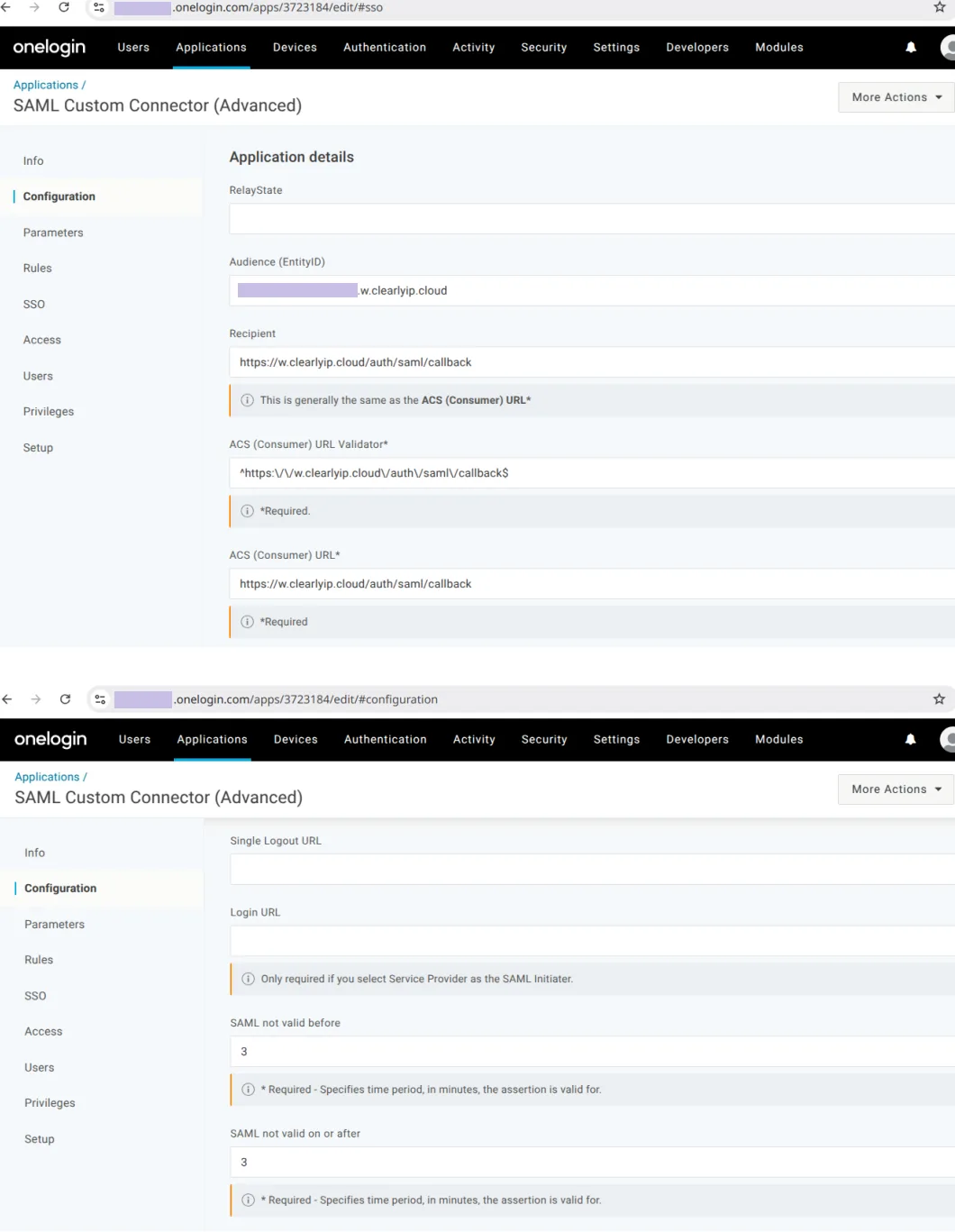The width and height of the screenshot is (955, 1232).
Task: Reload the page in the #configuration browser window
Action: click(x=65, y=699)
